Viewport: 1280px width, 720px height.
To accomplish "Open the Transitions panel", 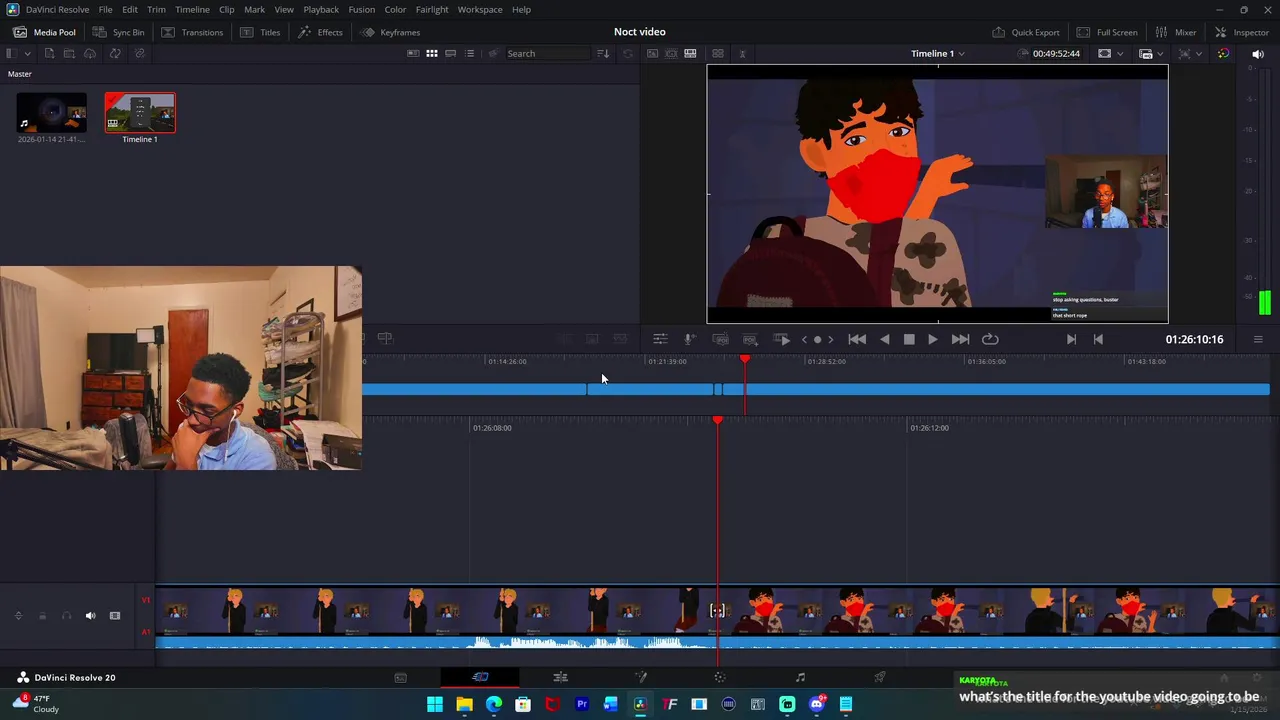I will (192, 32).
